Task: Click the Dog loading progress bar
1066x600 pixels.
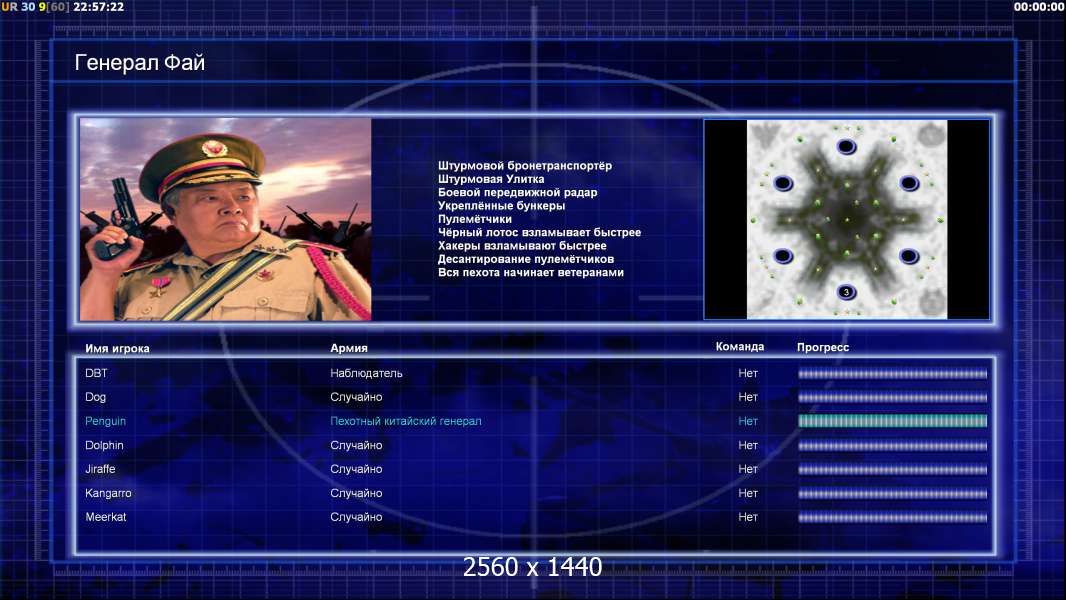Action: (x=893, y=398)
